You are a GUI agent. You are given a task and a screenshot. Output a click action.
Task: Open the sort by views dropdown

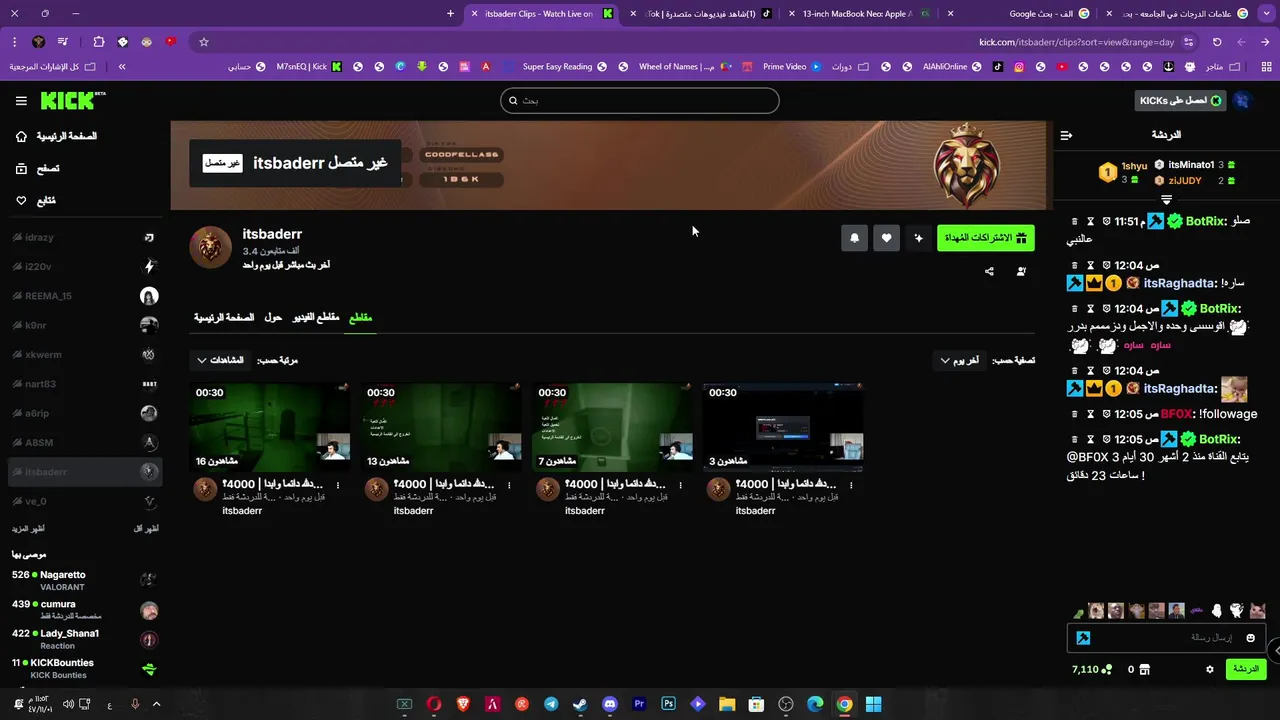pyautogui.click(x=220, y=360)
